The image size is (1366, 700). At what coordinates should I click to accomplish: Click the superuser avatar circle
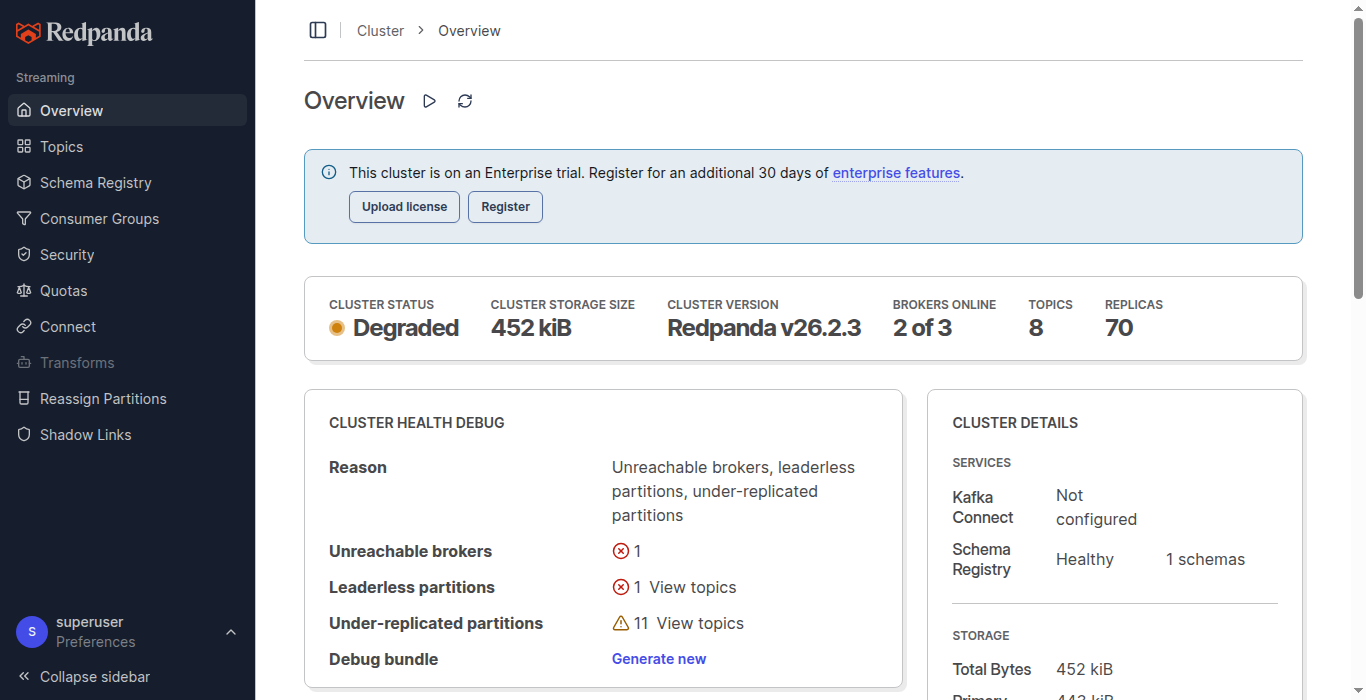coord(32,632)
